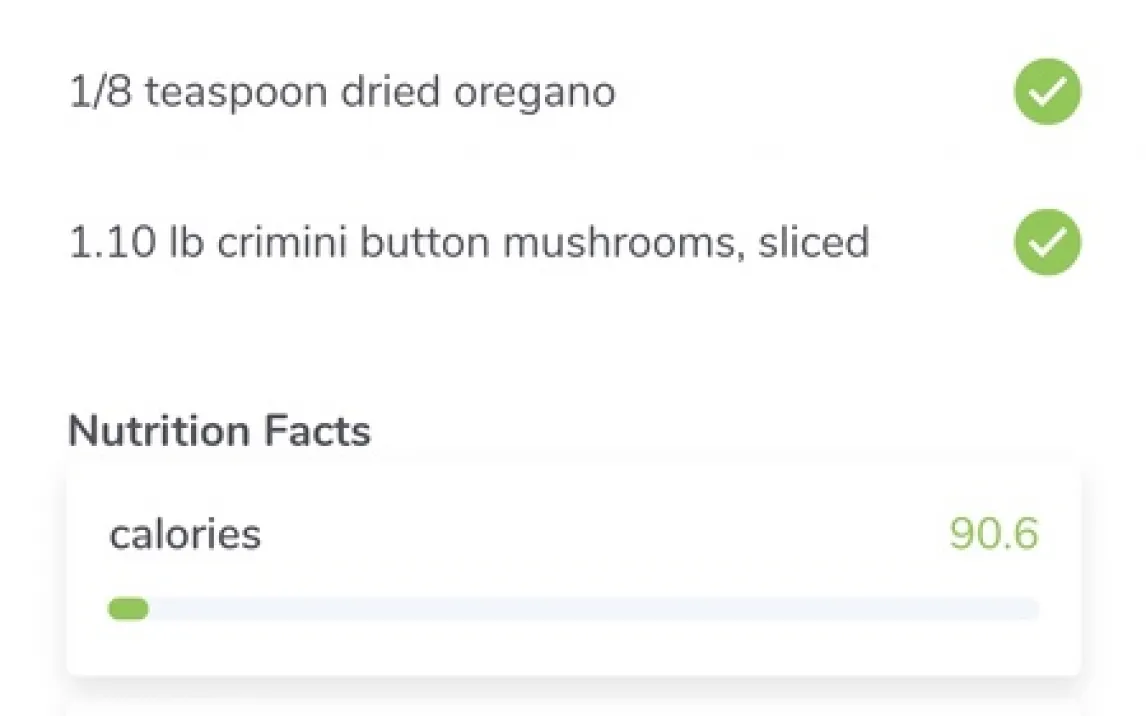Tap the green filled part of calories bar

128,608
